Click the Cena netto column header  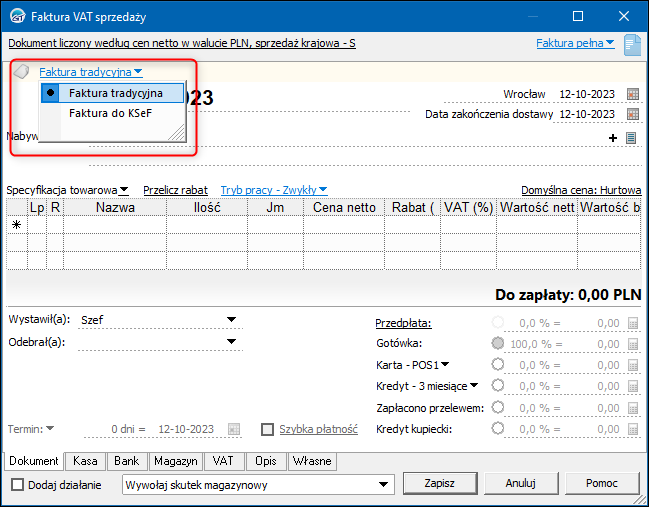(x=344, y=207)
